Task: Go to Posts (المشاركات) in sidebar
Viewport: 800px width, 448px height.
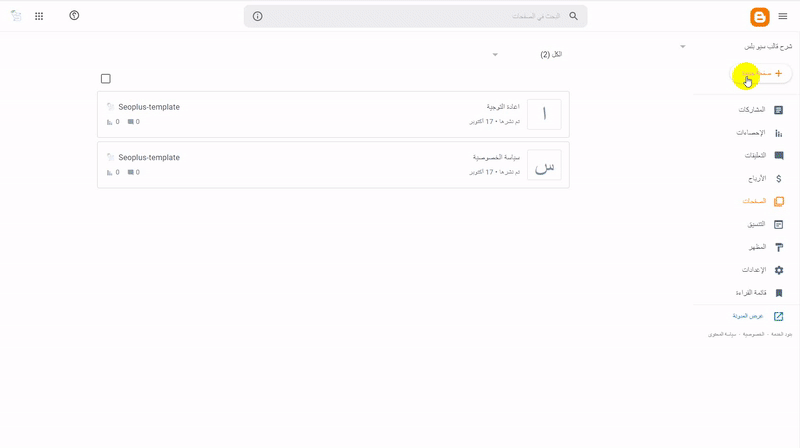Action: pyautogui.click(x=779, y=109)
